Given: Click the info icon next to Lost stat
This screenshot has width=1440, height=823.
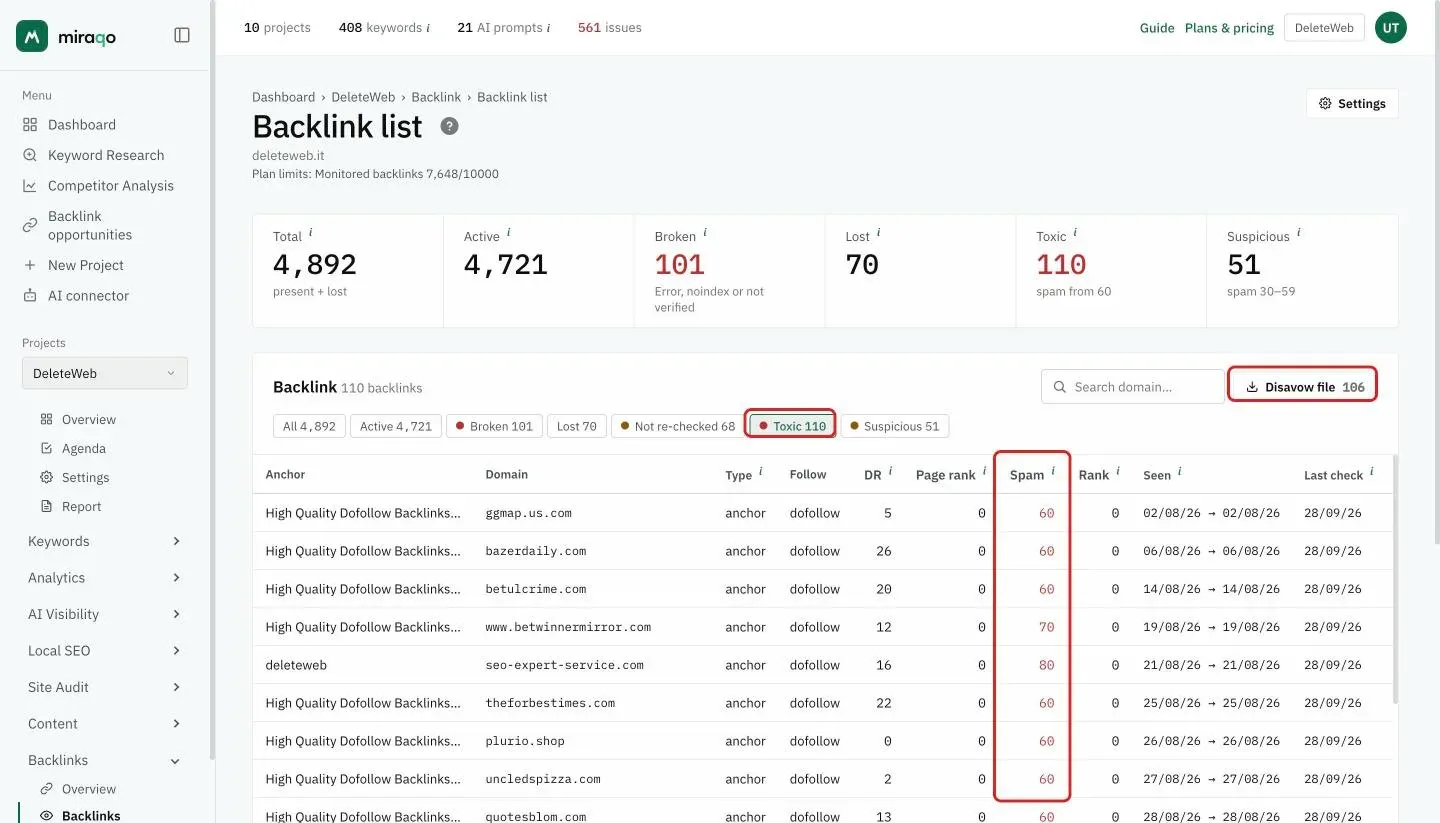Looking at the screenshot, I should tap(879, 233).
